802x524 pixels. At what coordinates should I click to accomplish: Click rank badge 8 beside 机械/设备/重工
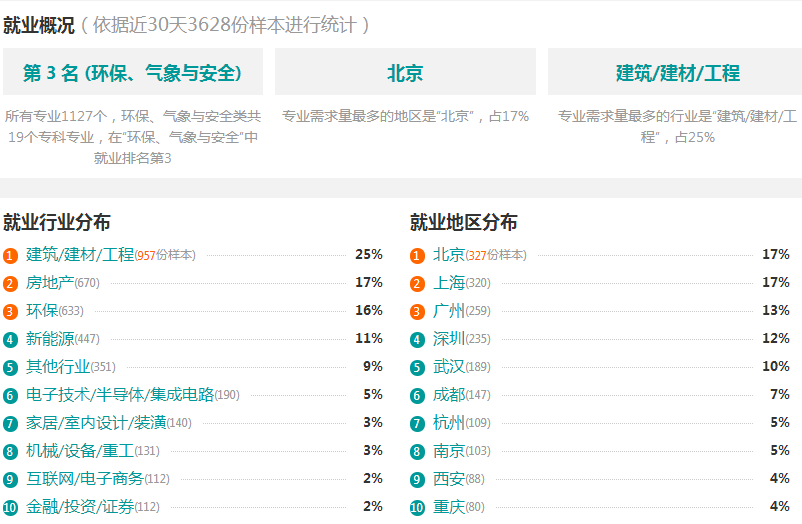pos(10,452)
